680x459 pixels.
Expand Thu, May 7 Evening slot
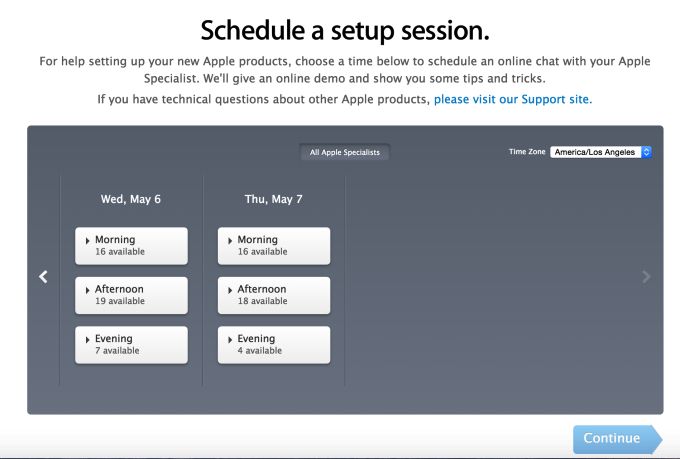click(274, 344)
